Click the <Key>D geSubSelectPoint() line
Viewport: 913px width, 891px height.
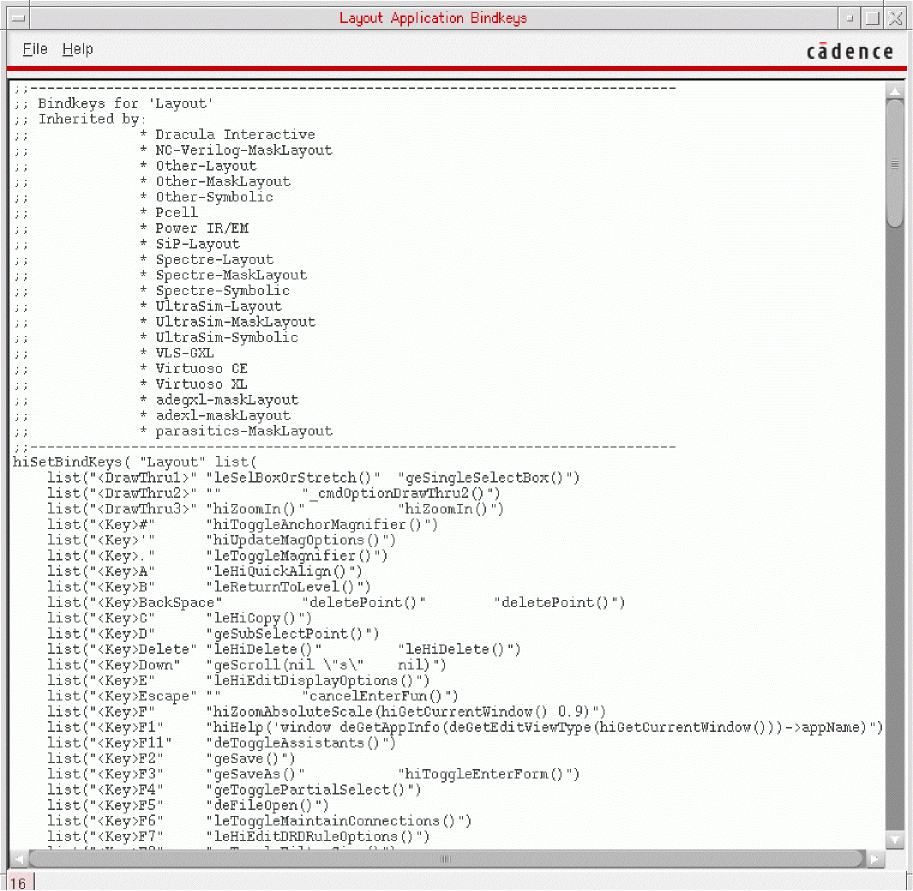coord(214,634)
